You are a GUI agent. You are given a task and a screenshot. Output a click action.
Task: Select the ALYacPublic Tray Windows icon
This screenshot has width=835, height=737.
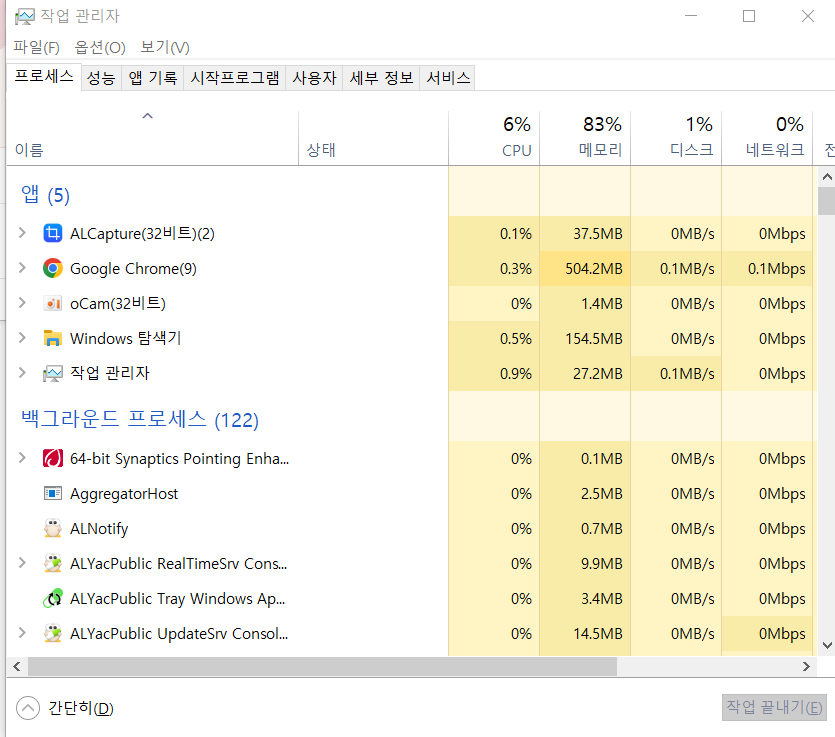click(x=52, y=599)
